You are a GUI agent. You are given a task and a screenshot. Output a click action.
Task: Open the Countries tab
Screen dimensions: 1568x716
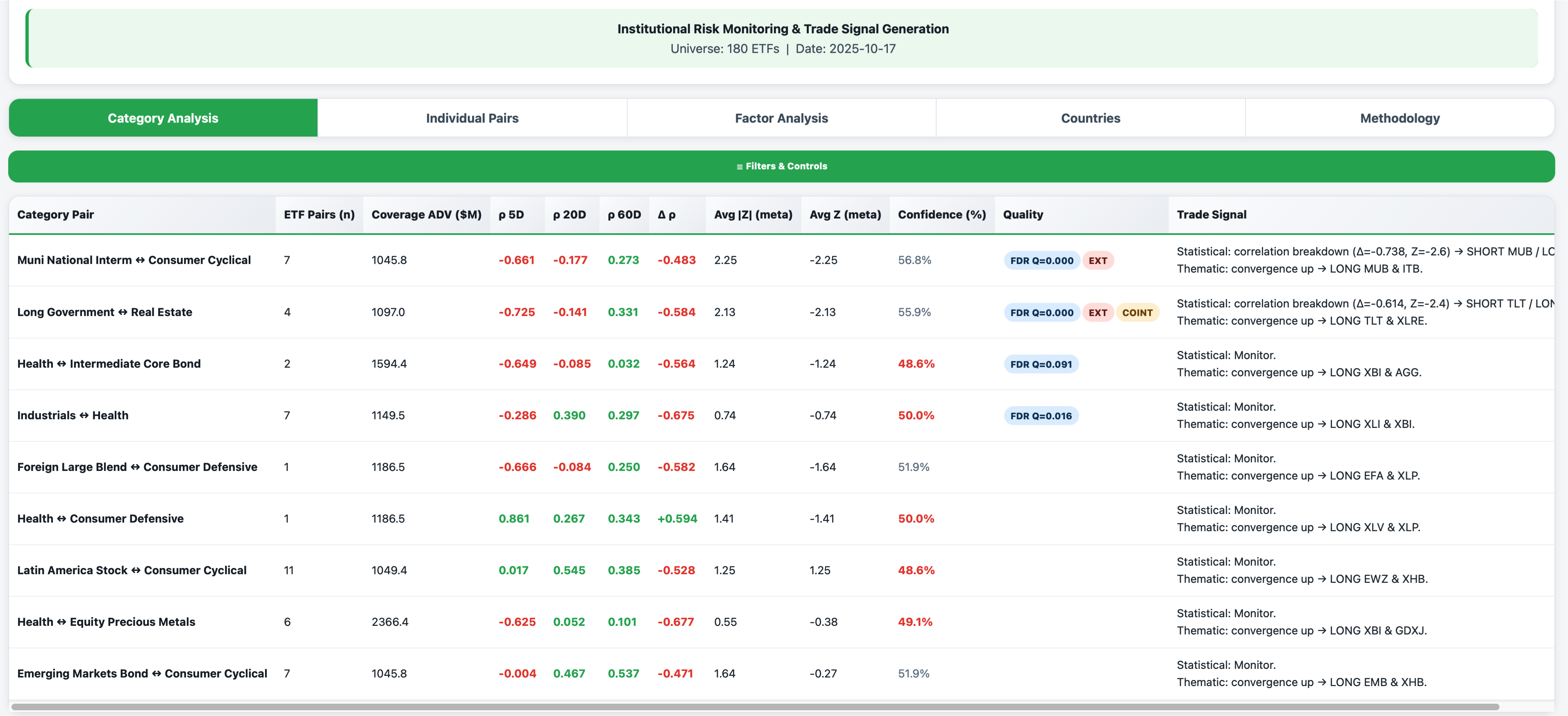pos(1090,118)
